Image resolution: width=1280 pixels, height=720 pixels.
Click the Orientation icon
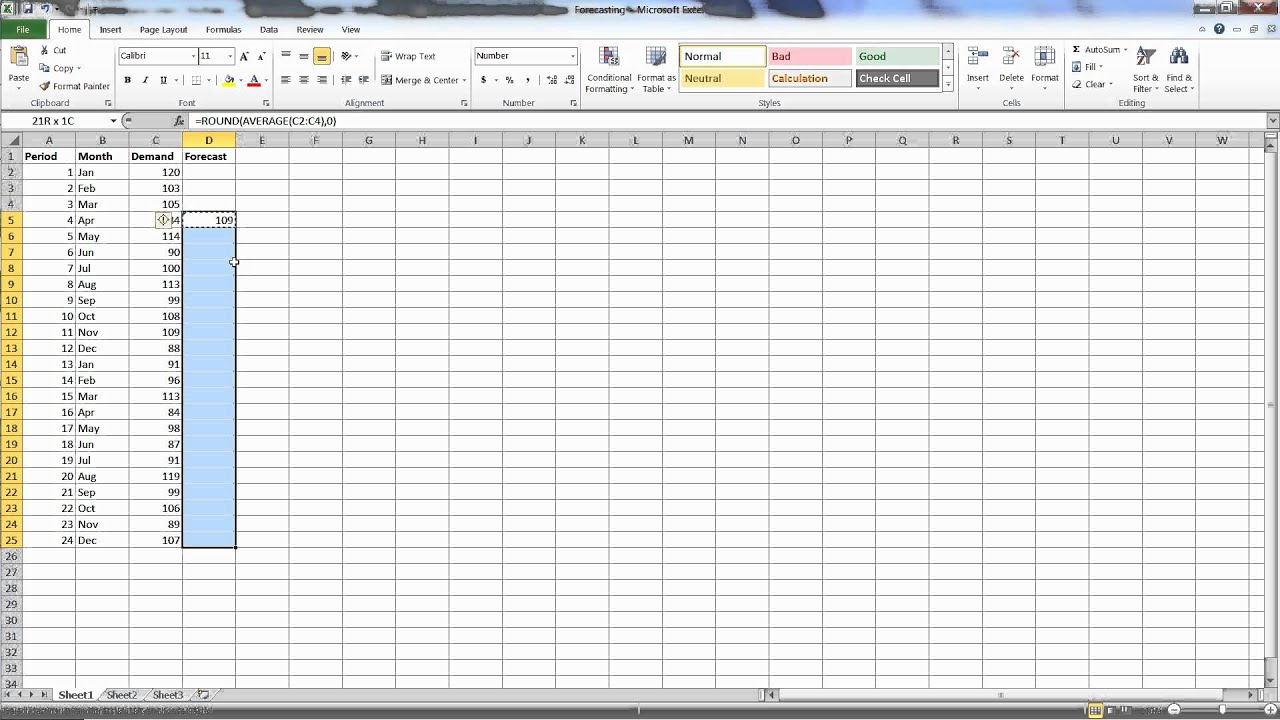tap(347, 56)
